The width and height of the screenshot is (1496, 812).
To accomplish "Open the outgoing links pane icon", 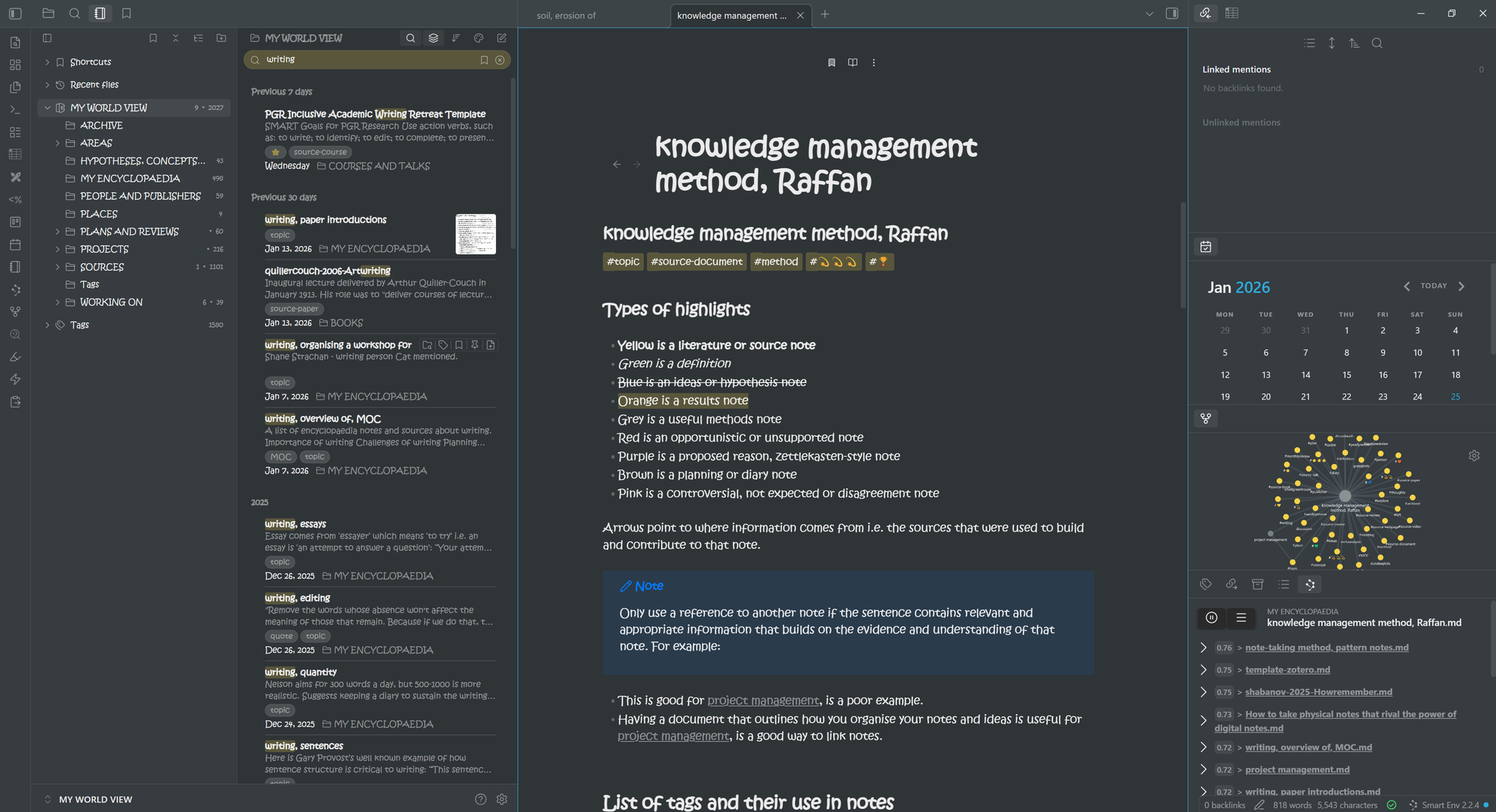I will 1231,585.
